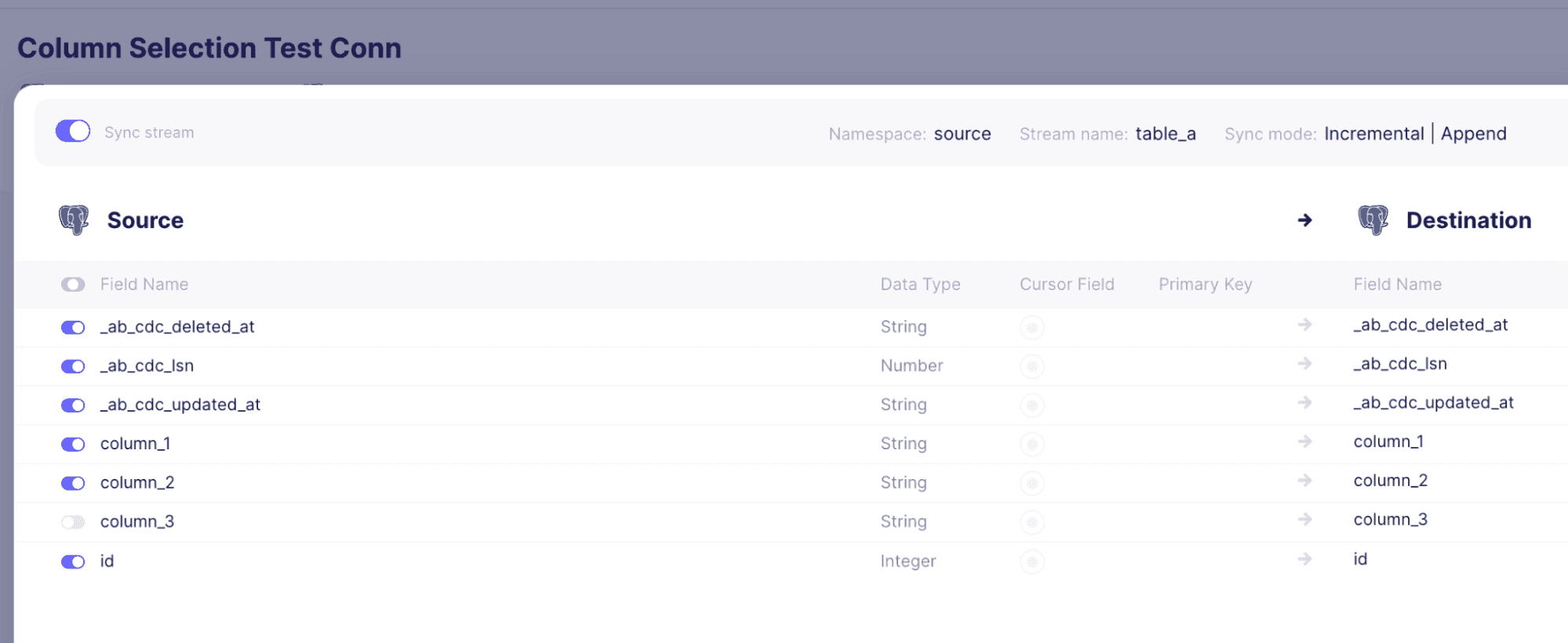Click source field name _ab_cdc_deleted_at
The width and height of the screenshot is (1568, 643).
click(177, 327)
